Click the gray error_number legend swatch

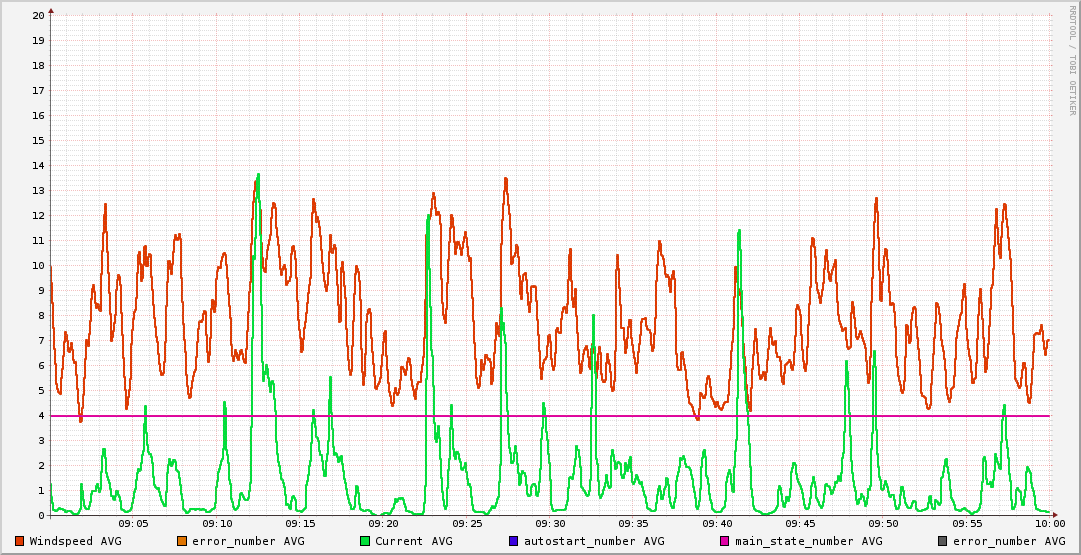point(943,541)
